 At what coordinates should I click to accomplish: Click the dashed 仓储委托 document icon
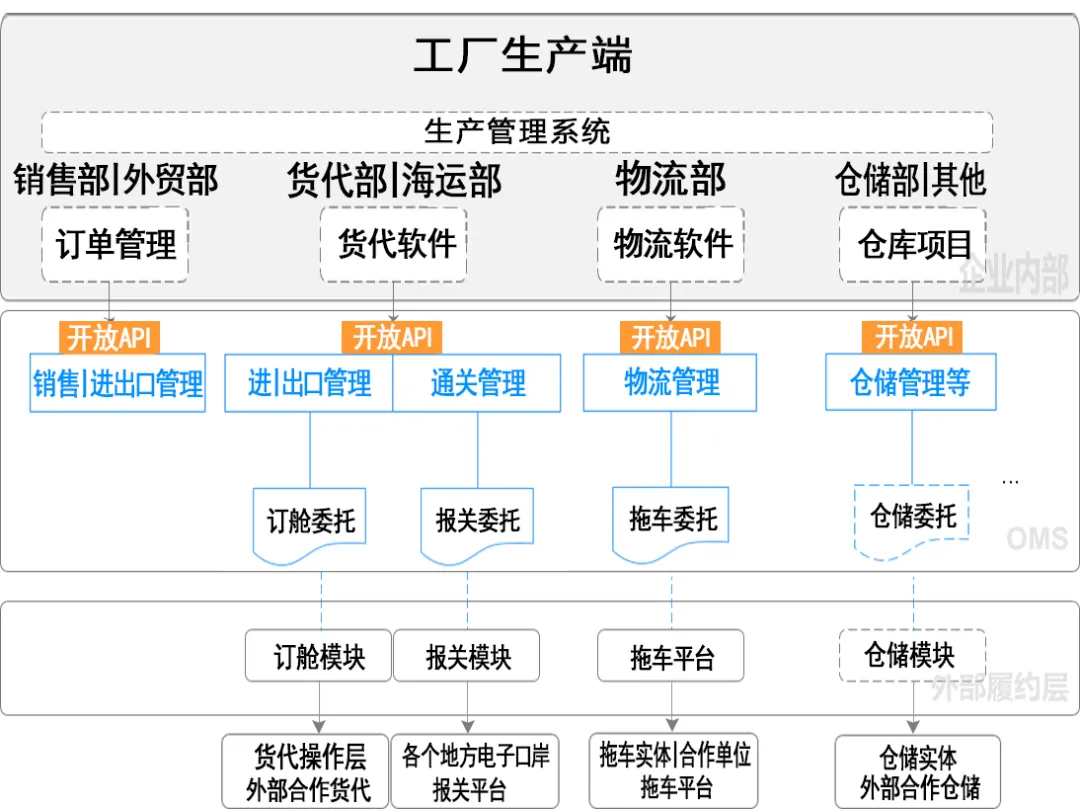click(911, 517)
